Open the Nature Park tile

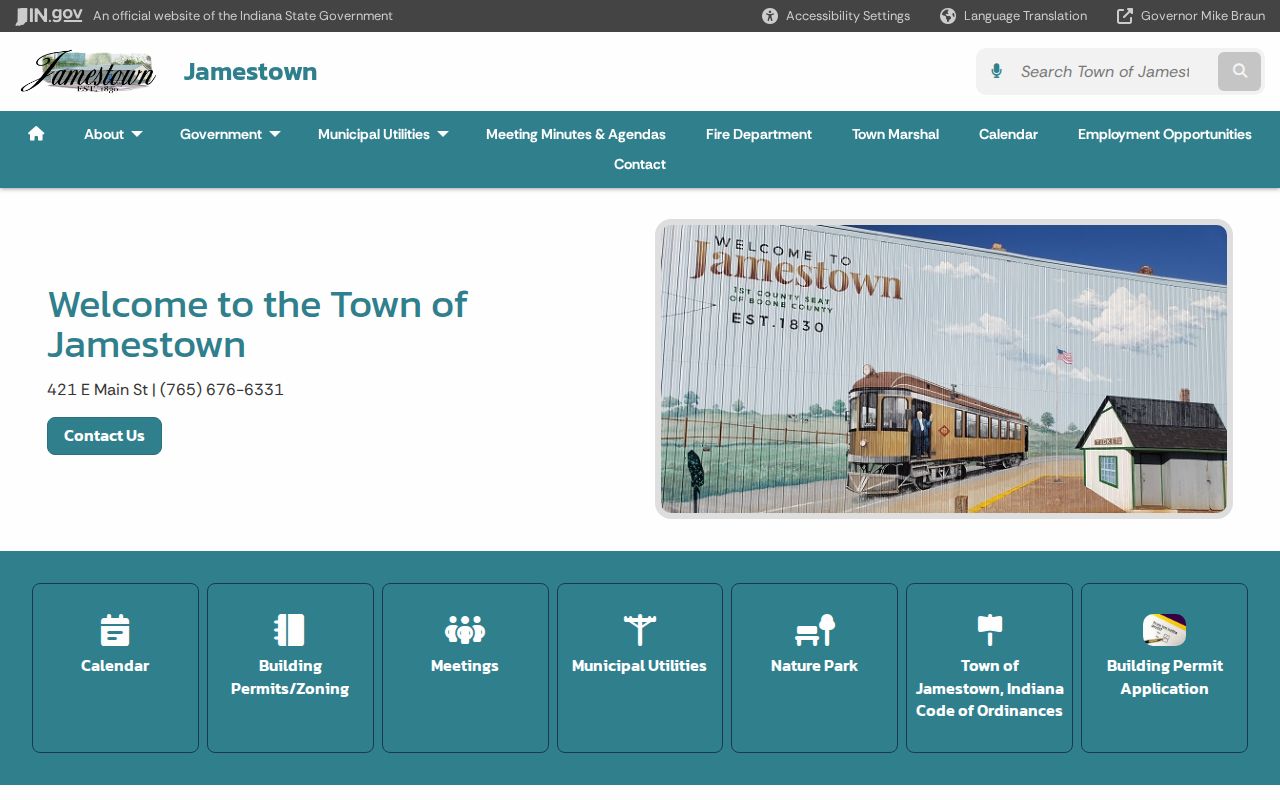pyautogui.click(x=814, y=668)
